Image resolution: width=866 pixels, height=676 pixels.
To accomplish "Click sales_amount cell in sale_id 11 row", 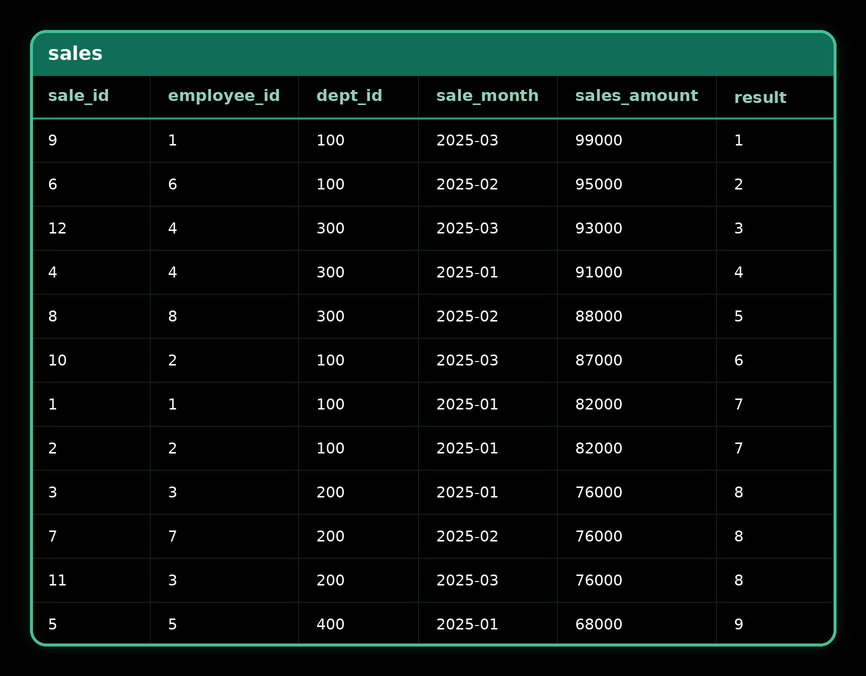I will click(599, 580).
